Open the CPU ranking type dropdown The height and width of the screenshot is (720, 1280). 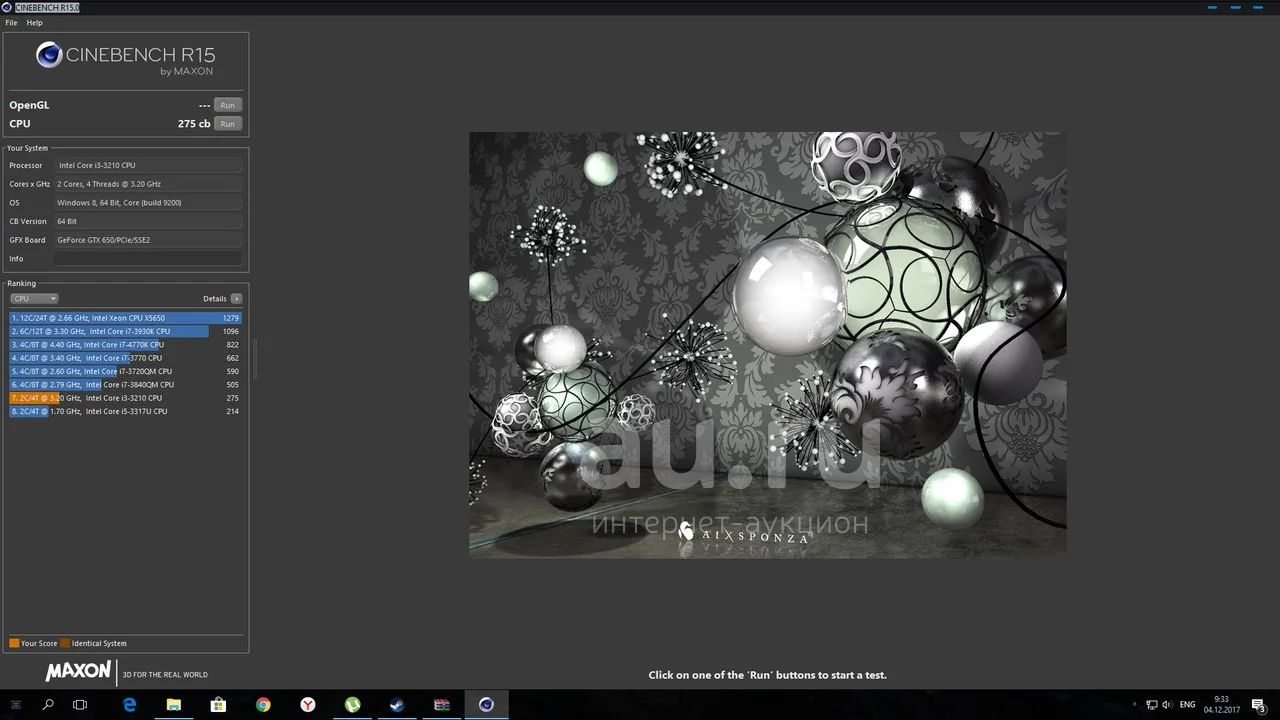pyautogui.click(x=34, y=299)
